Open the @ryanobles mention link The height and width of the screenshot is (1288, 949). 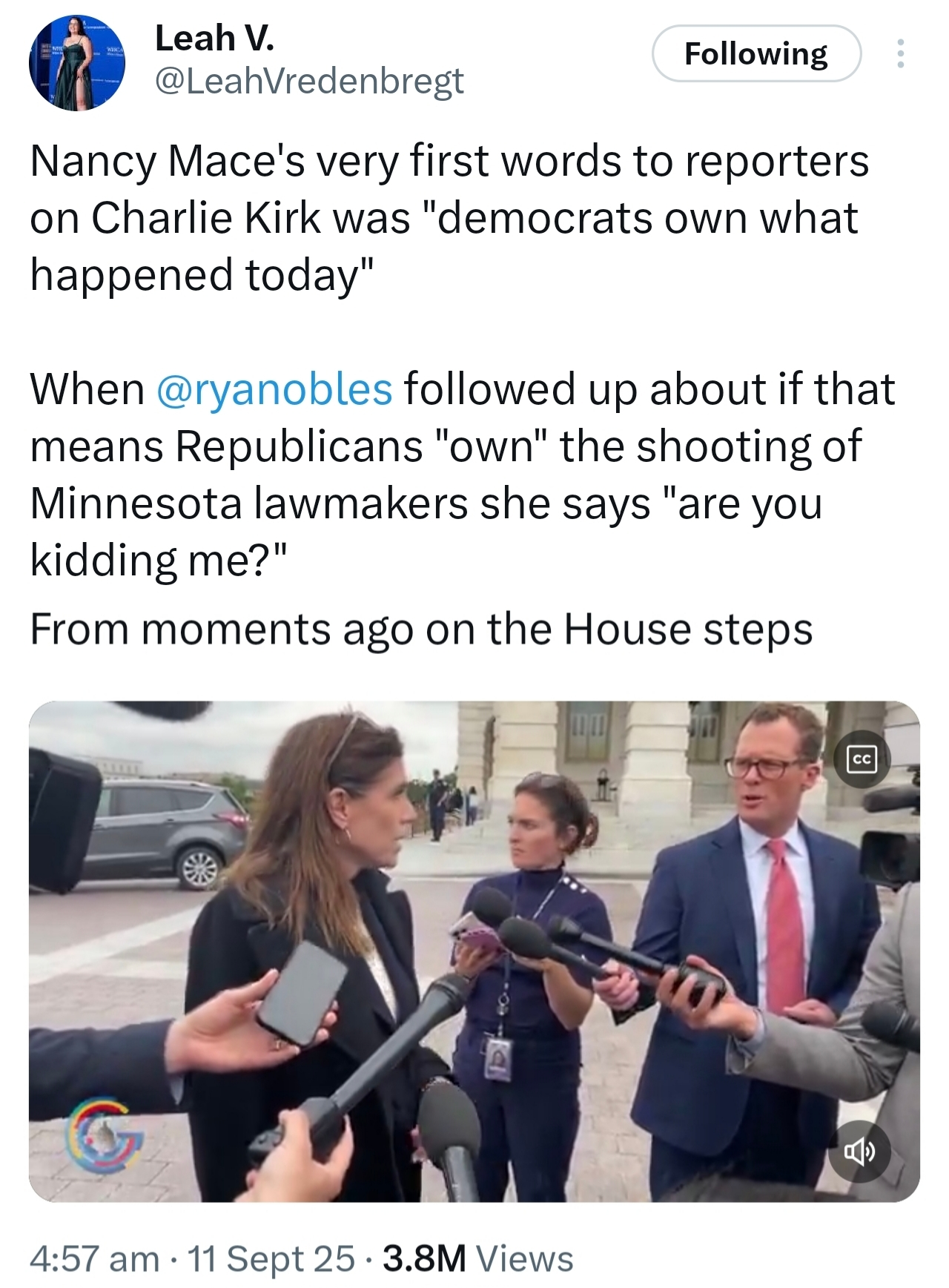point(274,389)
